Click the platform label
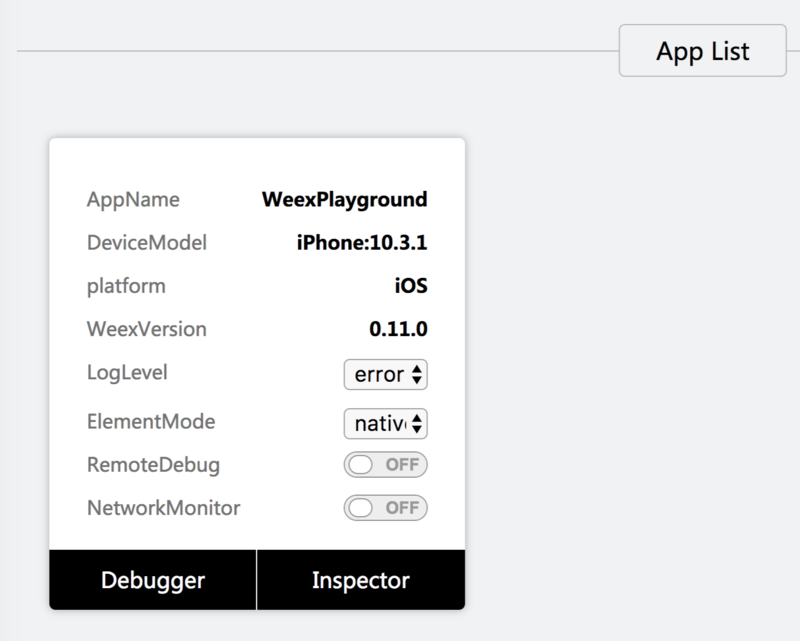Screen dimensions: 800x641 [x=126, y=286]
